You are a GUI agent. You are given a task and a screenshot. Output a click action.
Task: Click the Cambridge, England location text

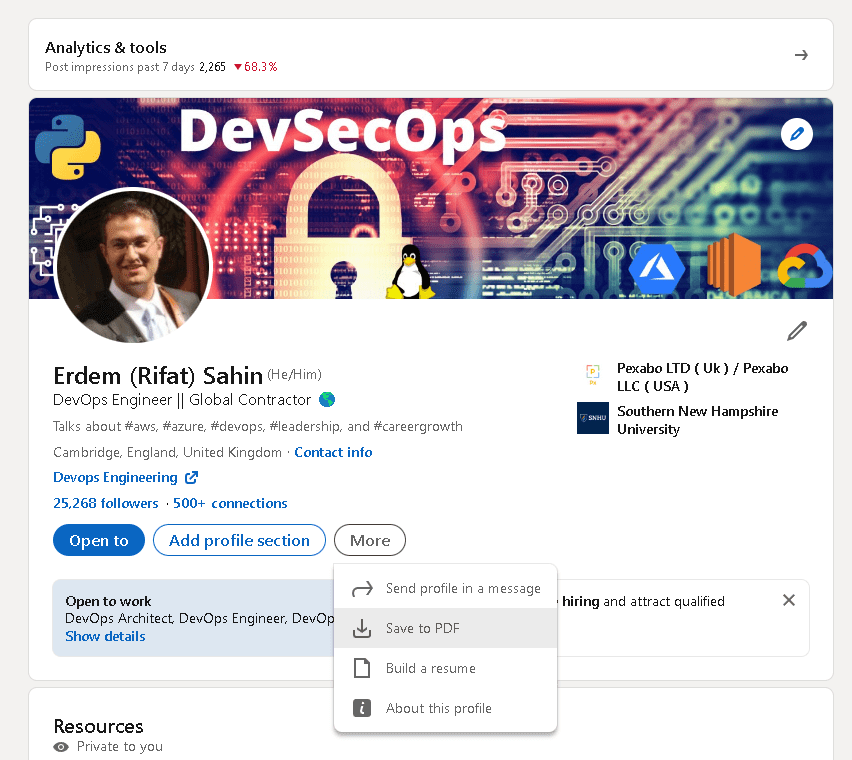coord(167,452)
